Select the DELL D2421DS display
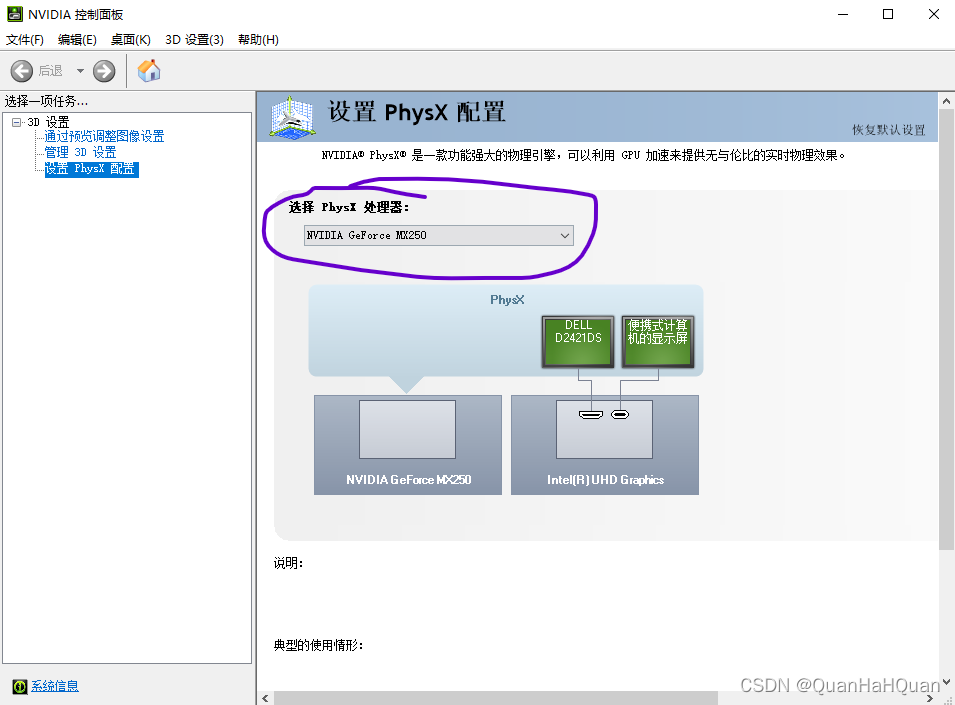 pyautogui.click(x=578, y=342)
